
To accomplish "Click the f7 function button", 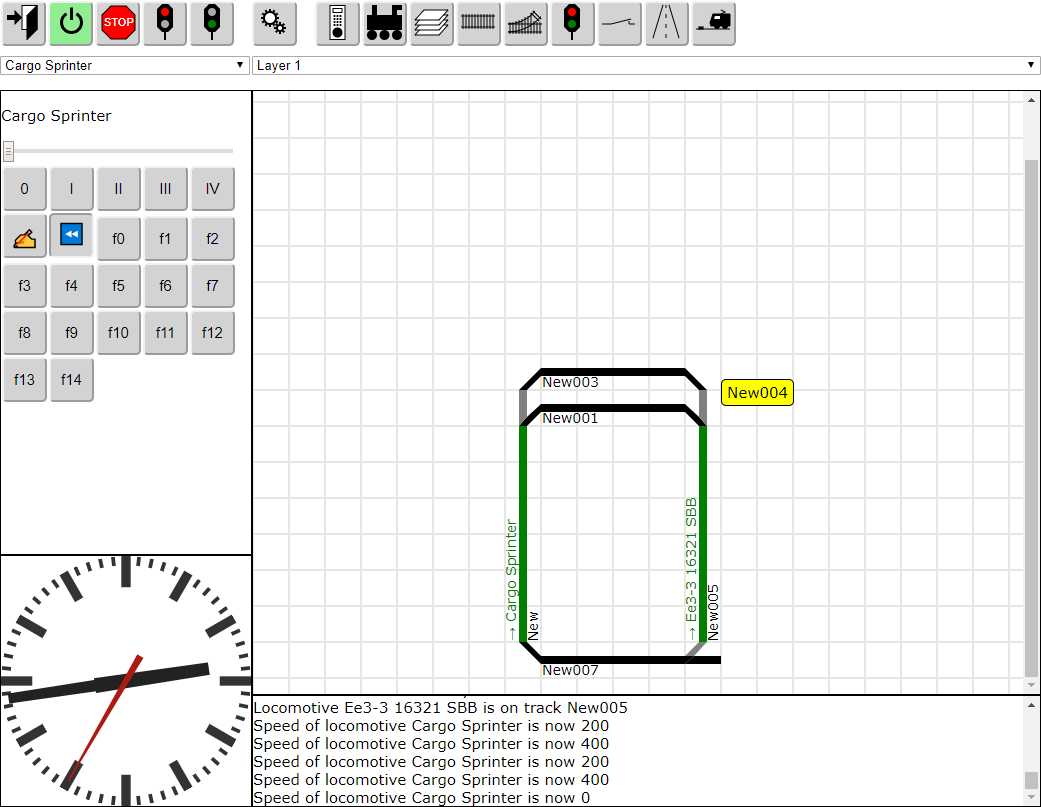I will [212, 285].
